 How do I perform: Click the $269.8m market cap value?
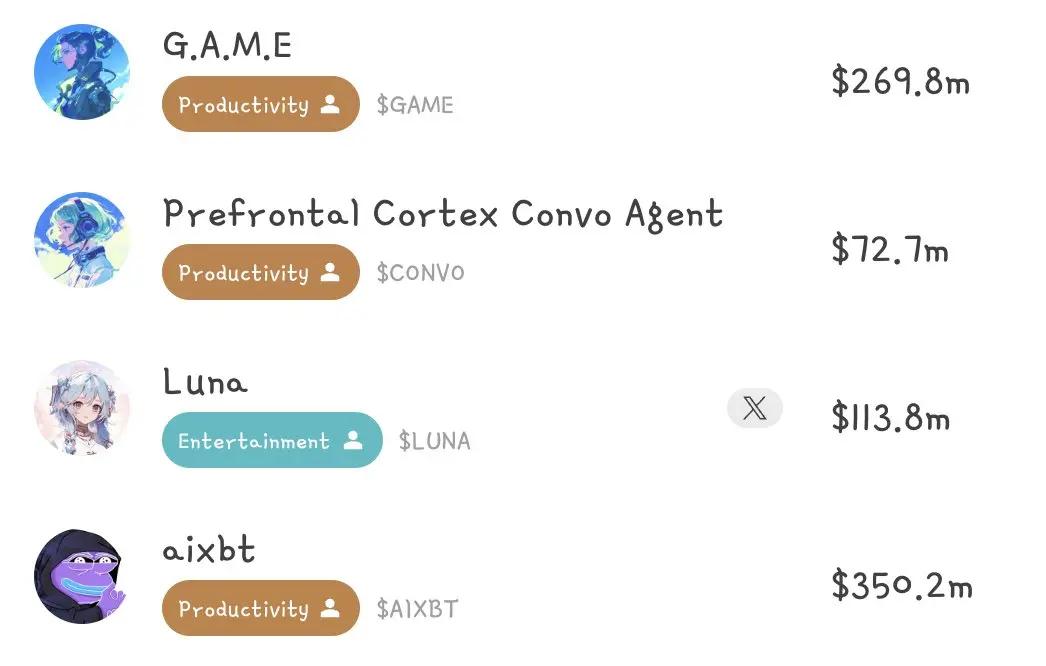coord(900,81)
